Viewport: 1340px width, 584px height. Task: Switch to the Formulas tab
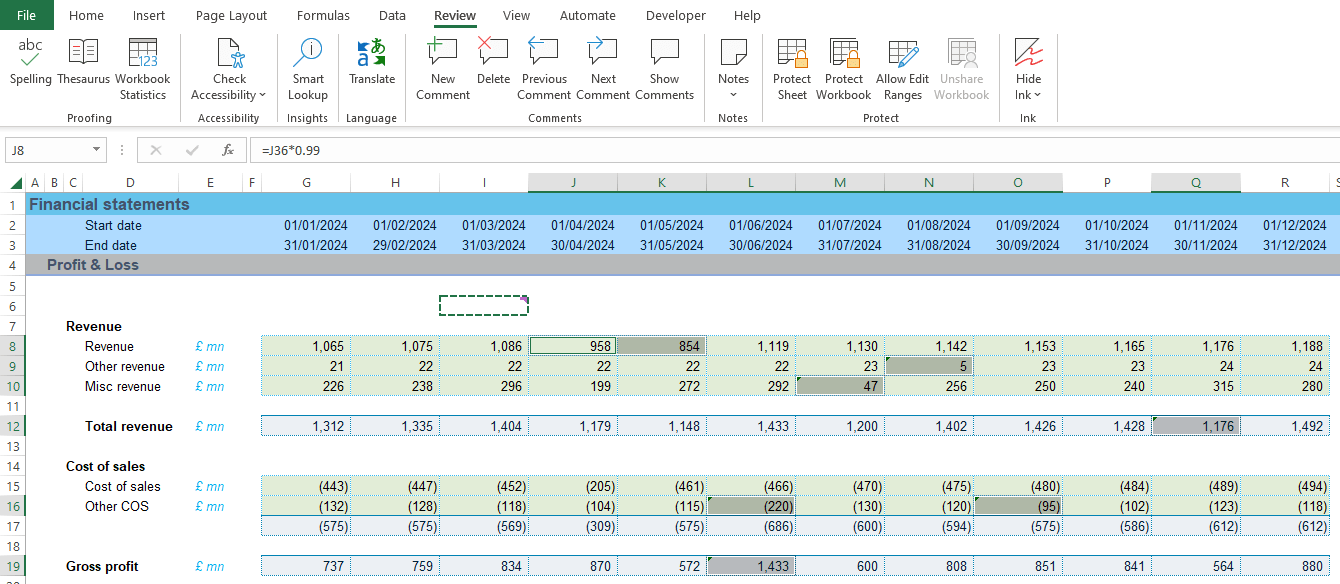323,16
